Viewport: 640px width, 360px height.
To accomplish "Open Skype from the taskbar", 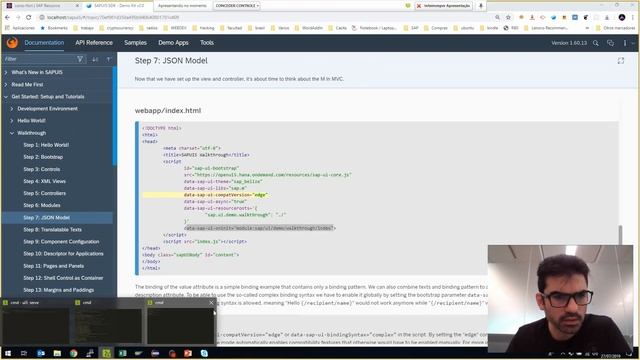I will 204,353.
